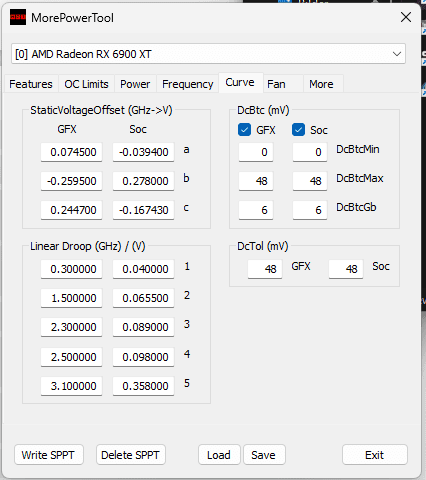Click the DcBtcGb label

click(x=356, y=207)
